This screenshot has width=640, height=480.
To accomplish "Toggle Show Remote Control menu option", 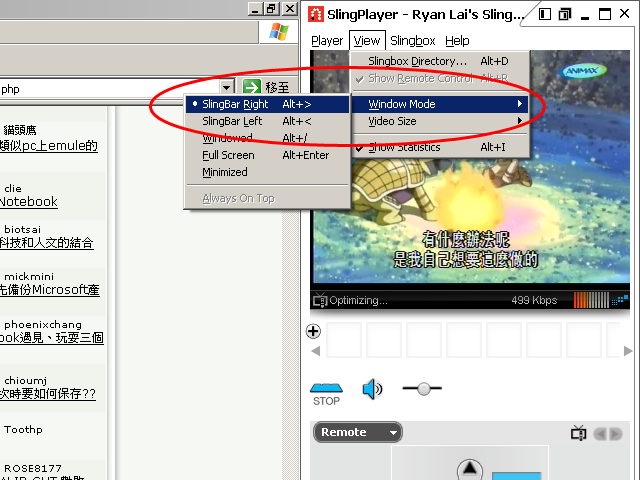I will click(440, 78).
